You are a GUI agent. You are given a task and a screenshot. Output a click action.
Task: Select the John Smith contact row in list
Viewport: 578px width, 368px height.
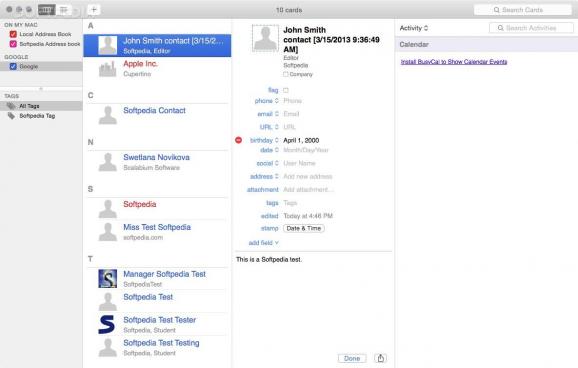157,45
